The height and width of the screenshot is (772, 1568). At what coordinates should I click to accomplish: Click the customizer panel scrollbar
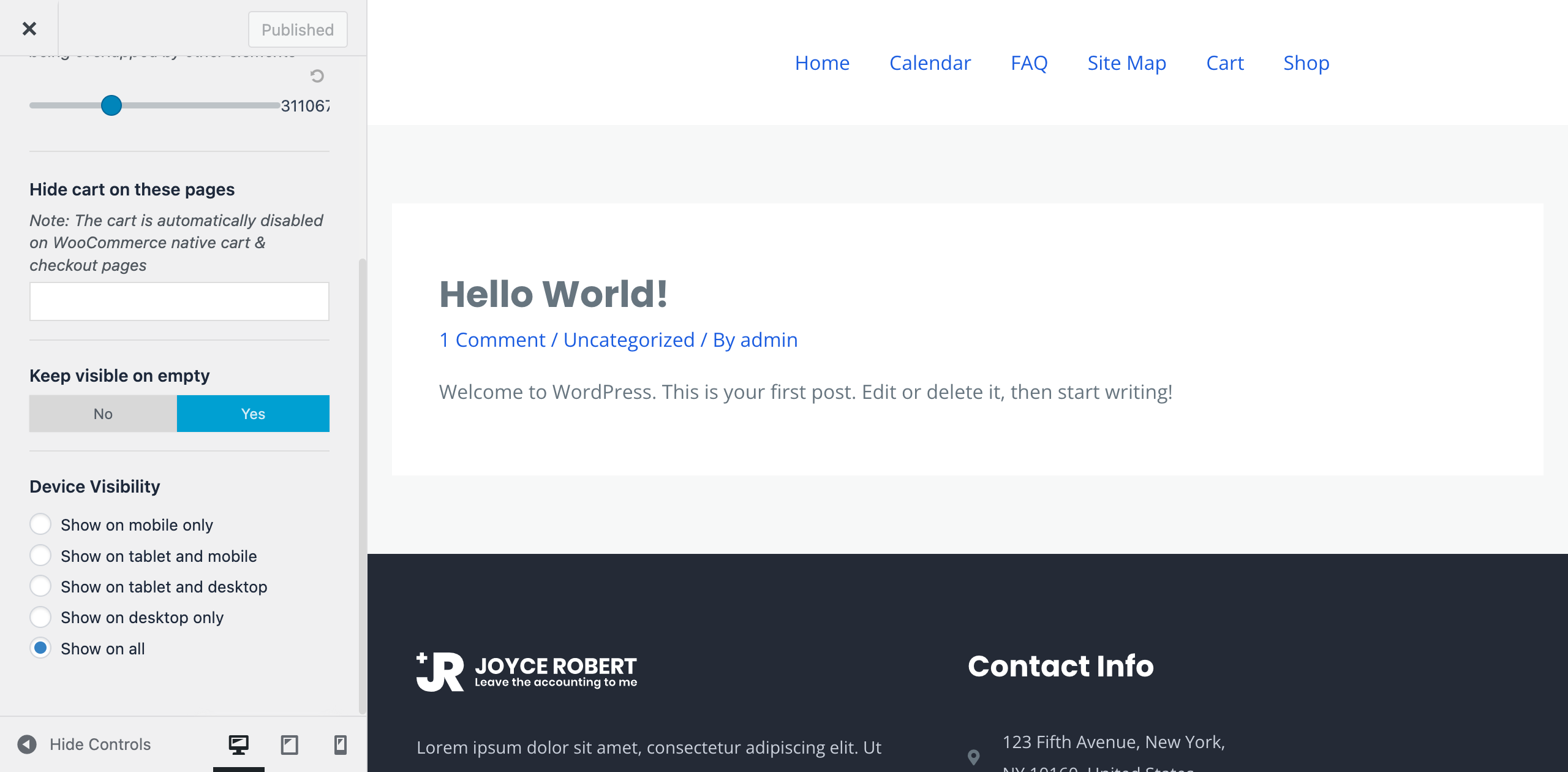click(362, 486)
